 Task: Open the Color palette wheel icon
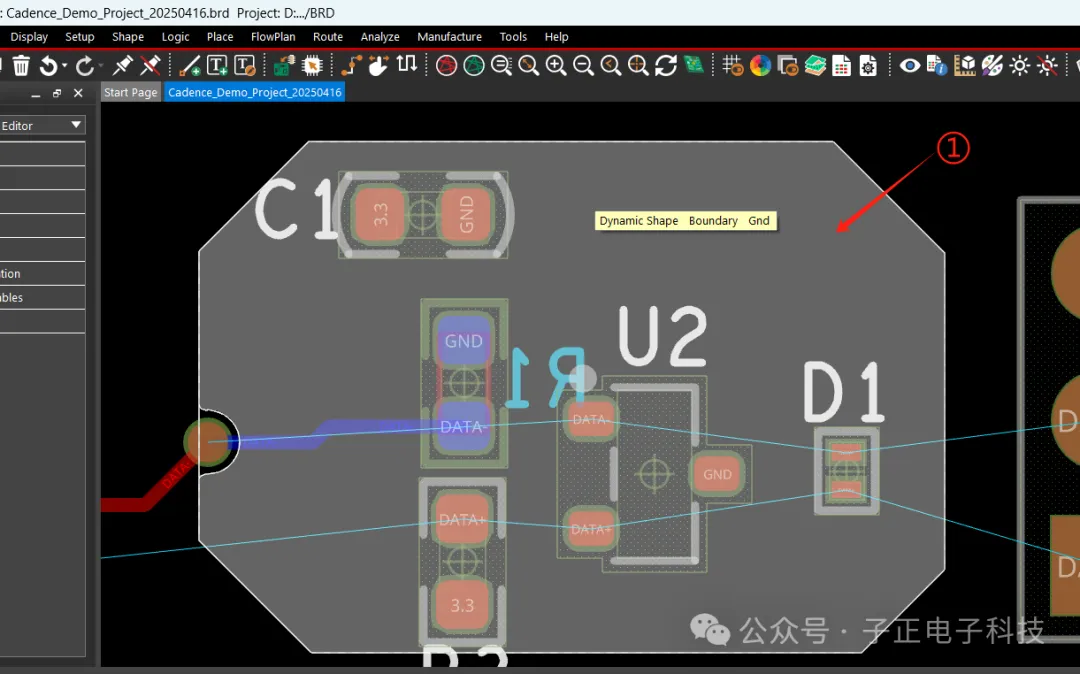[760, 65]
